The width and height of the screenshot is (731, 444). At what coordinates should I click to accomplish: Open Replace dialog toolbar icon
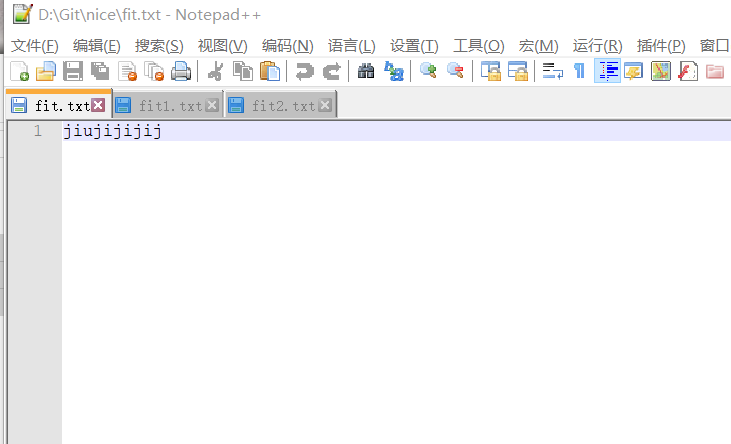pyautogui.click(x=393, y=71)
